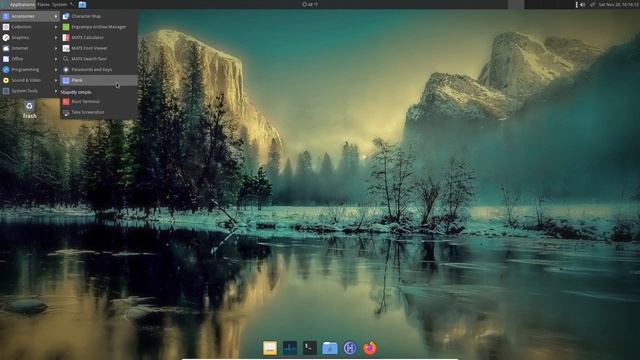Launch Character Map from the Accessories submenu

tap(98, 16)
